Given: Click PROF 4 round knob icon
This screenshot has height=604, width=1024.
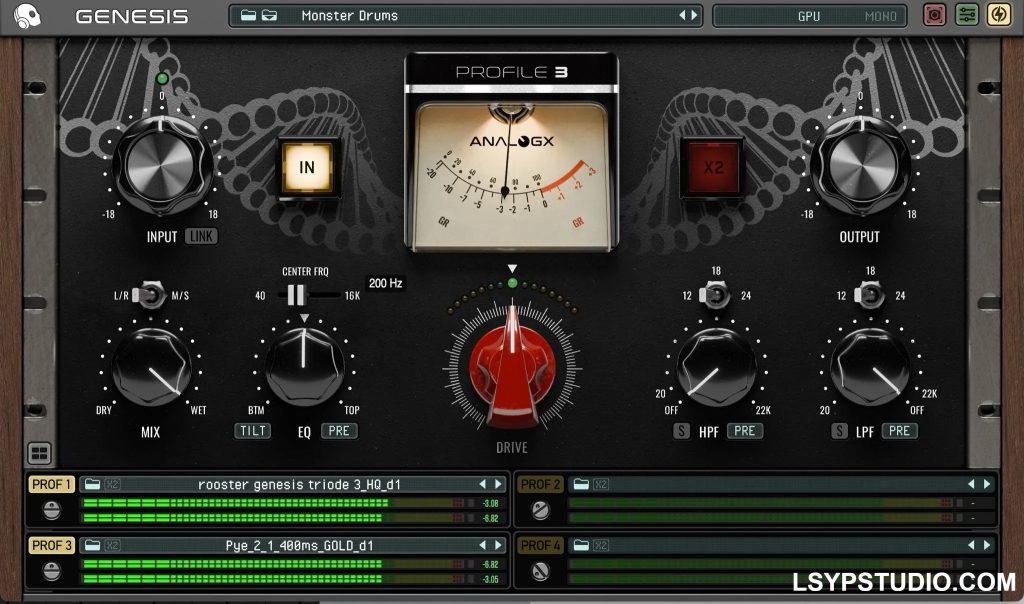Looking at the screenshot, I should pos(540,571).
